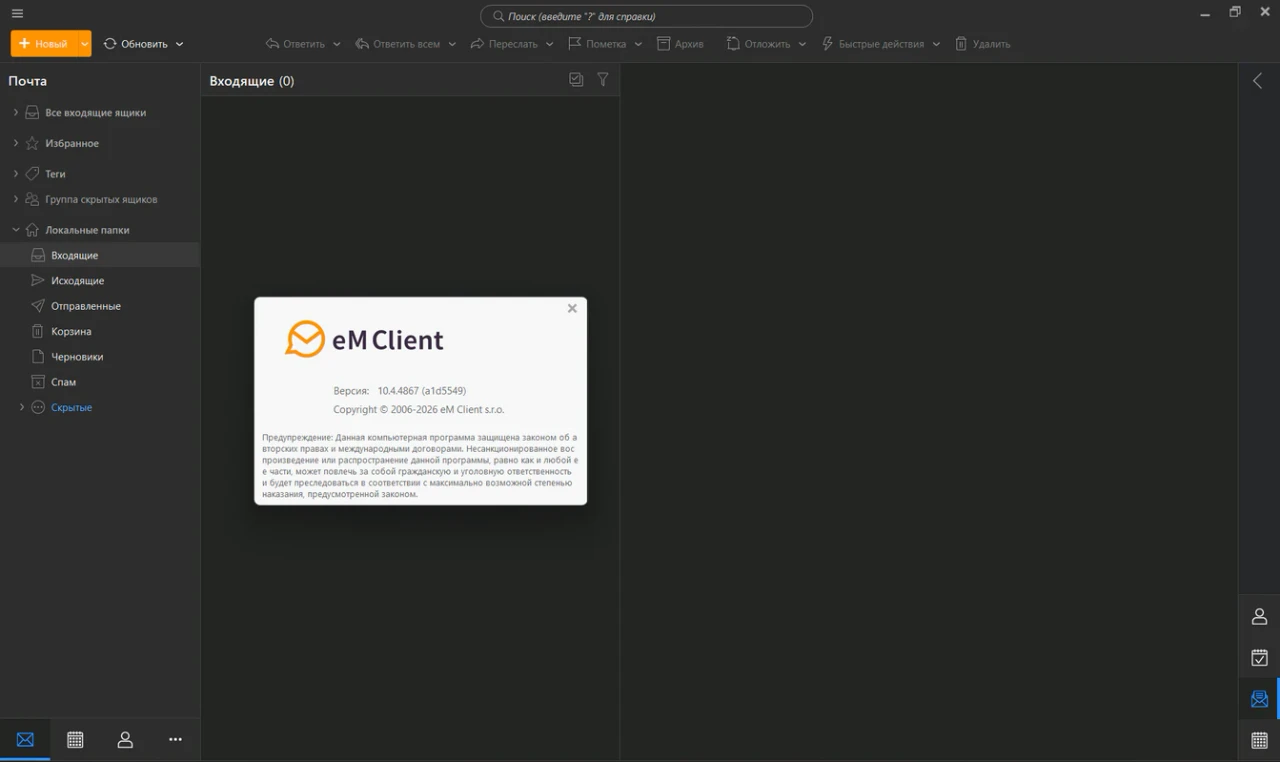The height and width of the screenshot is (762, 1280).
Task: Open more sections ellipsis button
Action: click(x=175, y=739)
